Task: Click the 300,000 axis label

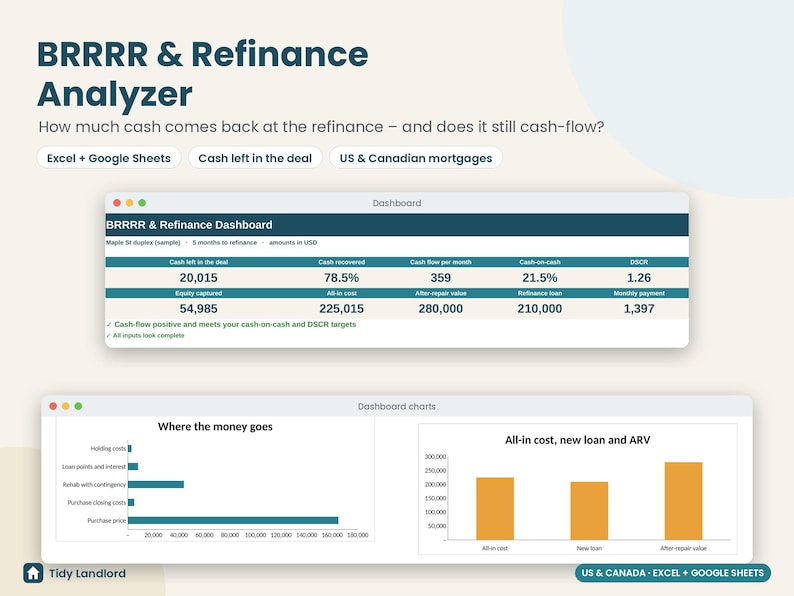Action: pyautogui.click(x=435, y=457)
